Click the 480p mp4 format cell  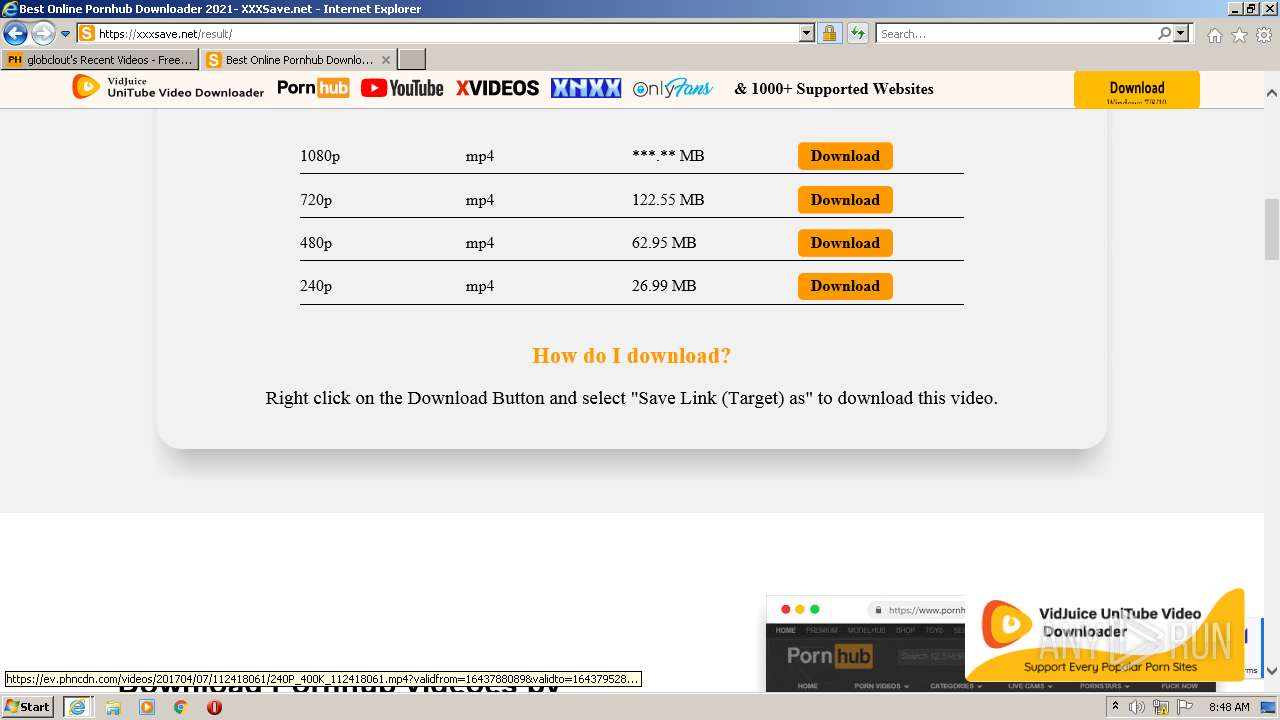pyautogui.click(x=480, y=243)
